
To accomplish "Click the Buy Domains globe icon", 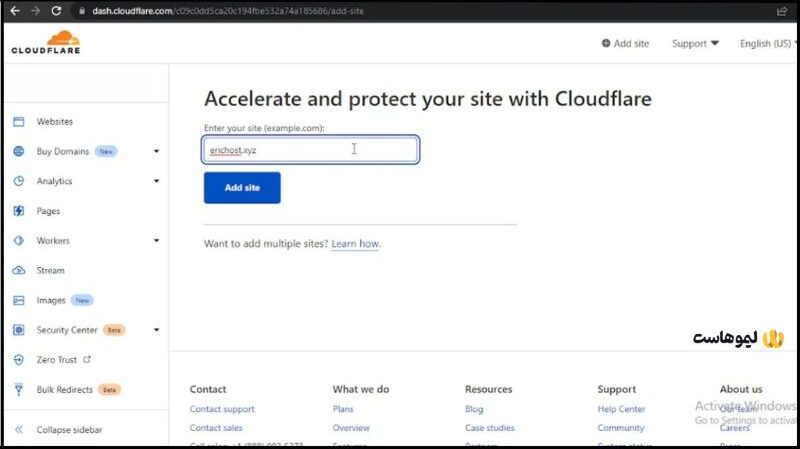I will (19, 151).
